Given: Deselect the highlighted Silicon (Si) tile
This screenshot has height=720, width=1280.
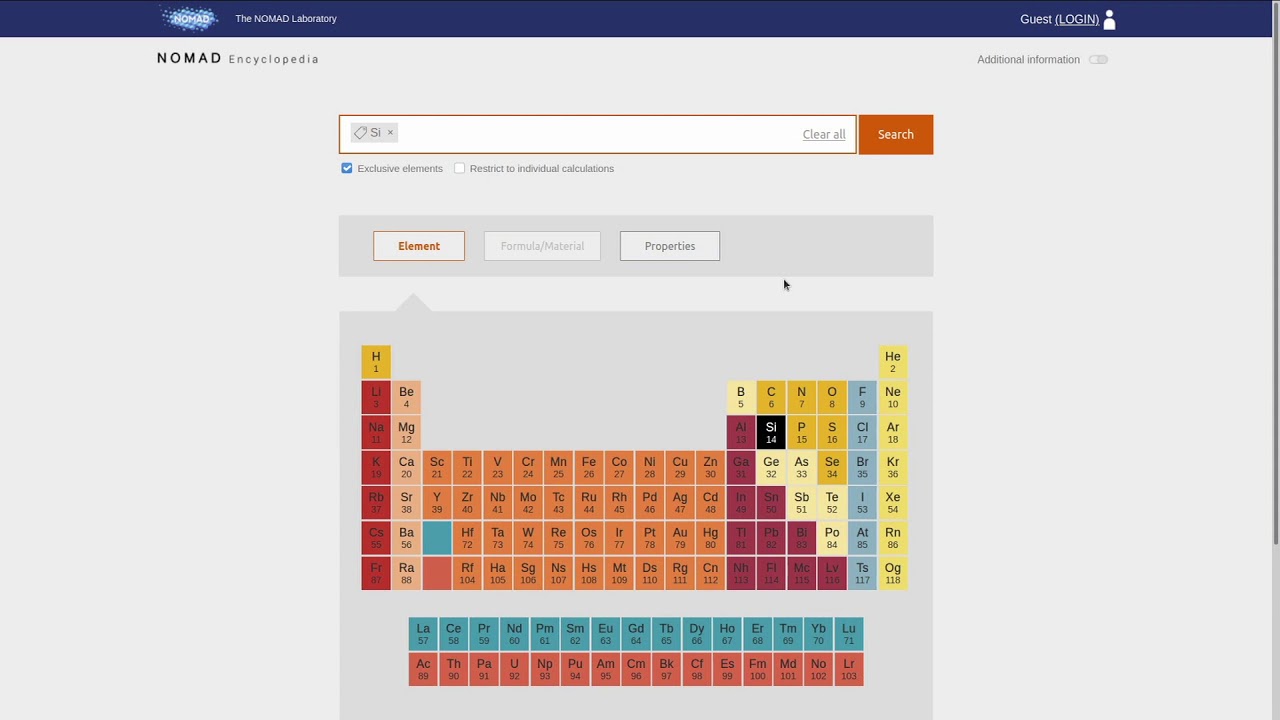Looking at the screenshot, I should coord(771,432).
